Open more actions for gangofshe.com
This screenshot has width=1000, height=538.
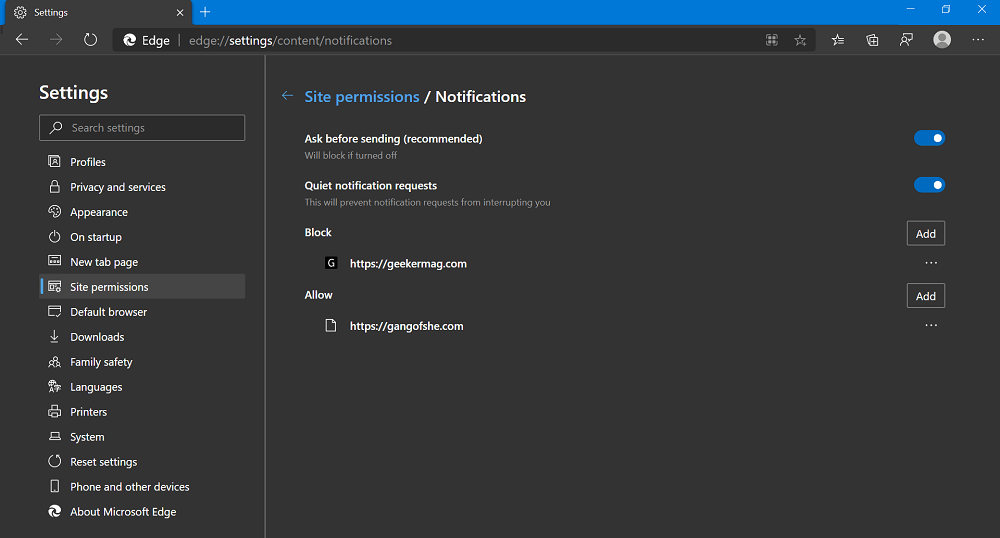click(x=931, y=326)
